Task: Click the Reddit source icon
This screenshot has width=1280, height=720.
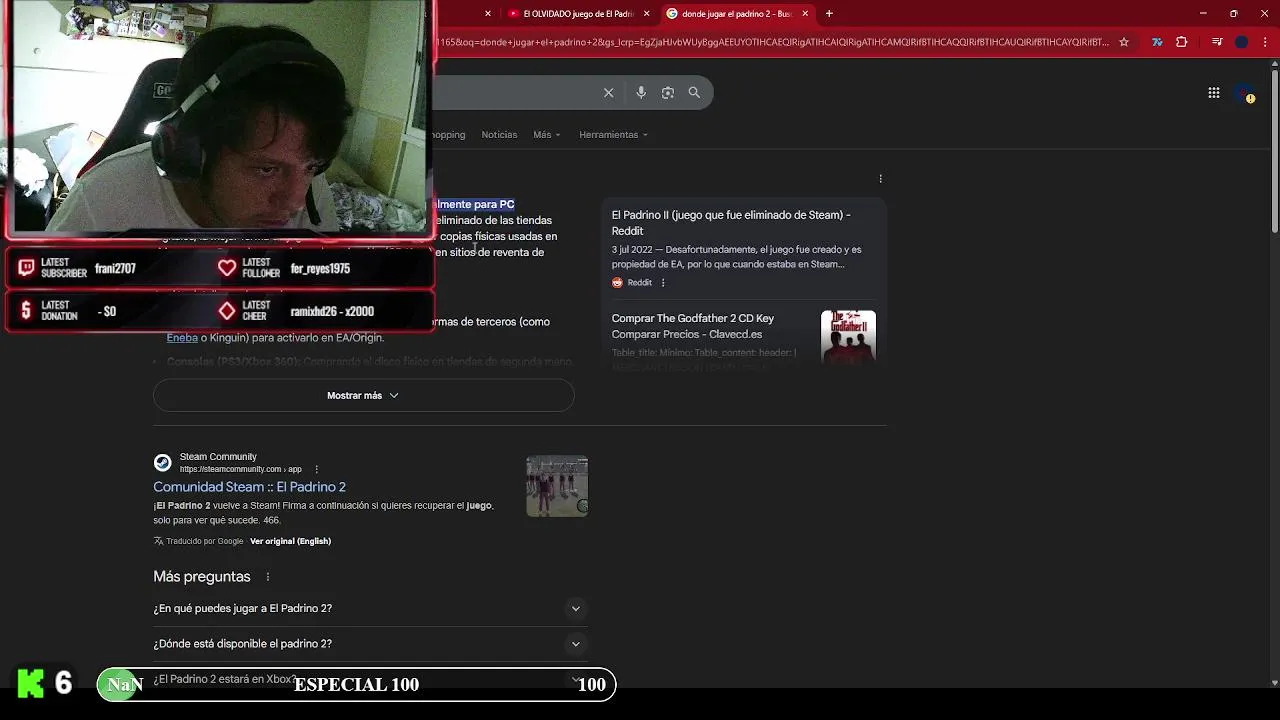Action: pos(617,283)
